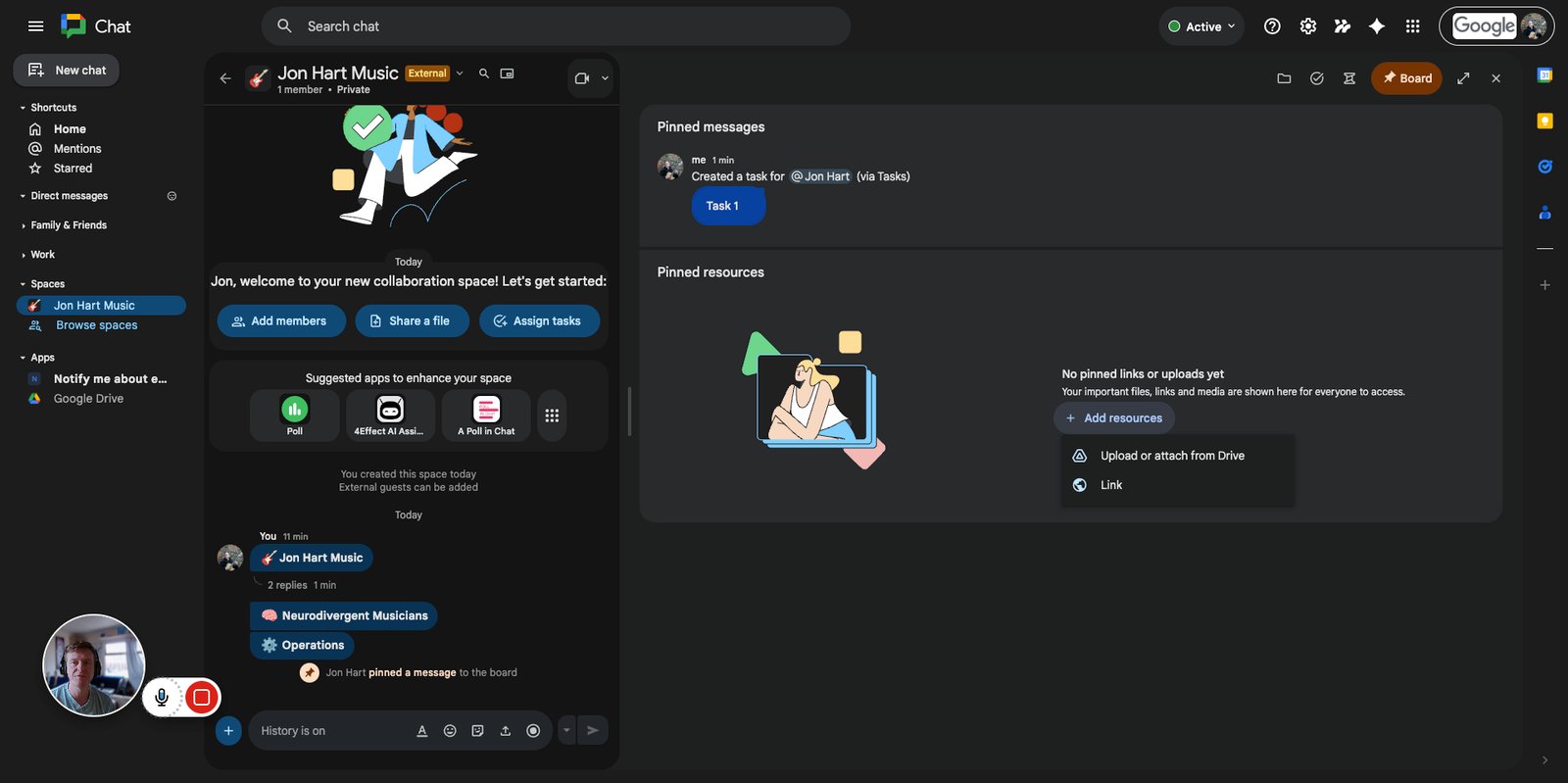Expand the Family & Friends section

click(23, 225)
